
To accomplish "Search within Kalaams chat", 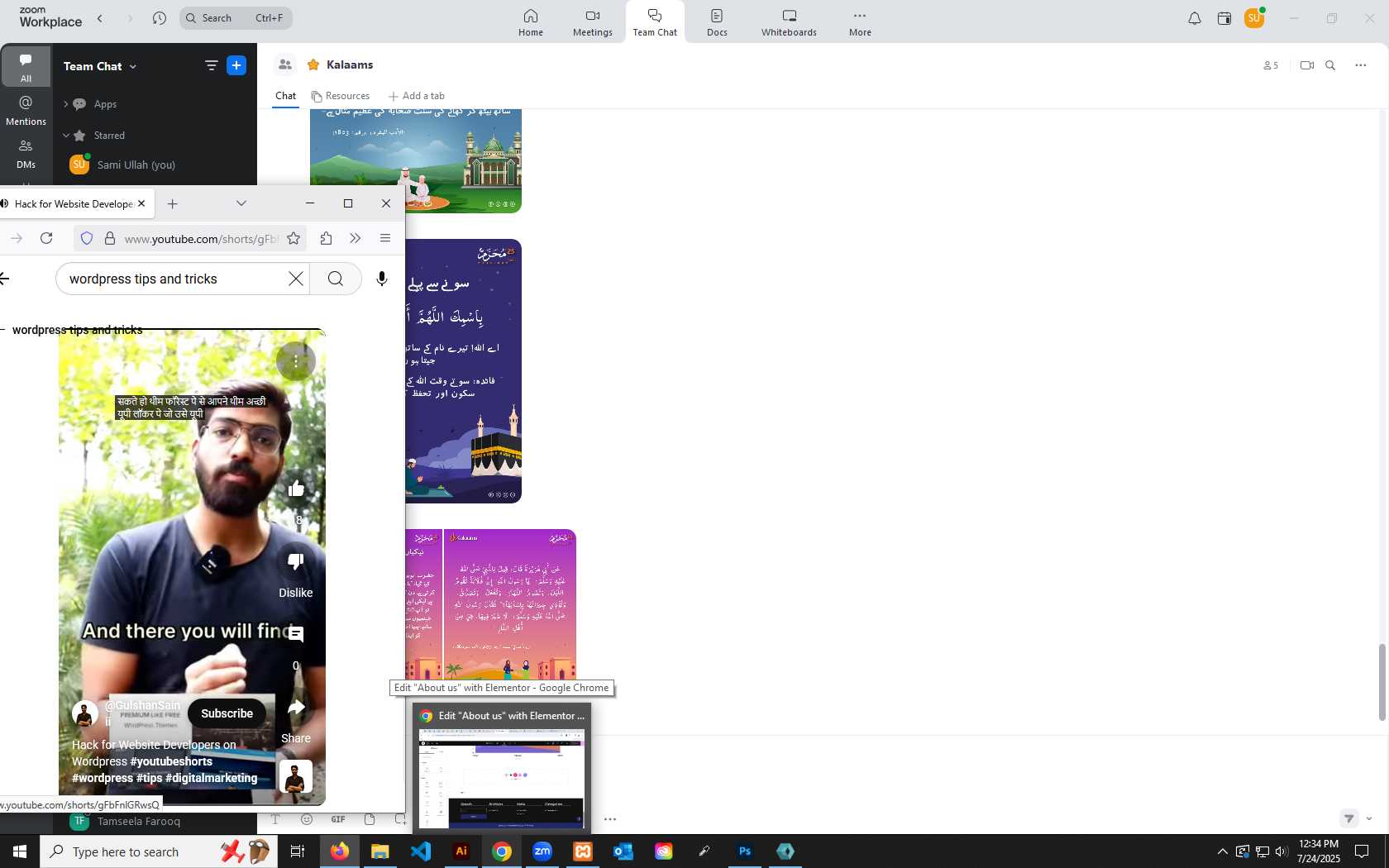I will pyautogui.click(x=1330, y=65).
